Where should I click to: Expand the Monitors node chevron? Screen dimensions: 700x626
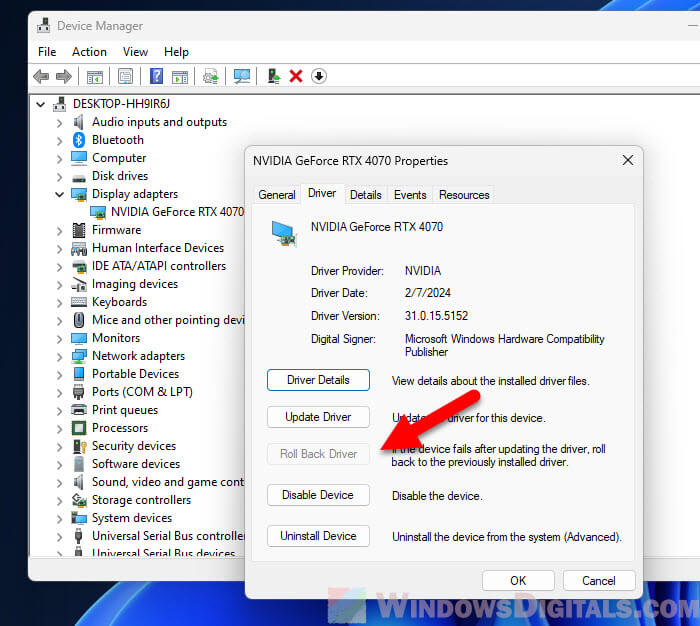(x=59, y=338)
